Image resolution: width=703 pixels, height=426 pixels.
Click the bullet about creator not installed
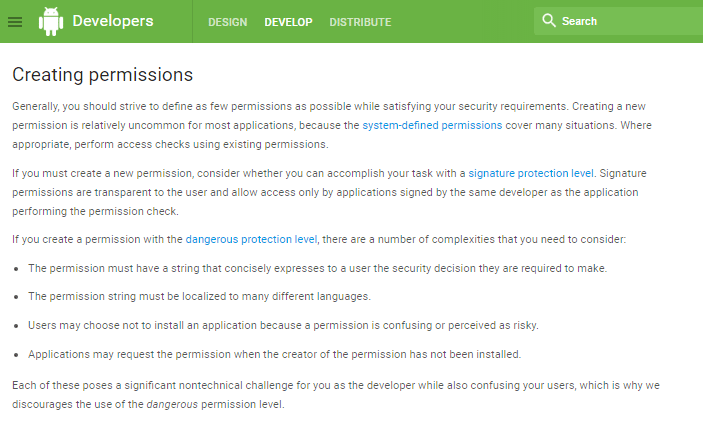274,354
